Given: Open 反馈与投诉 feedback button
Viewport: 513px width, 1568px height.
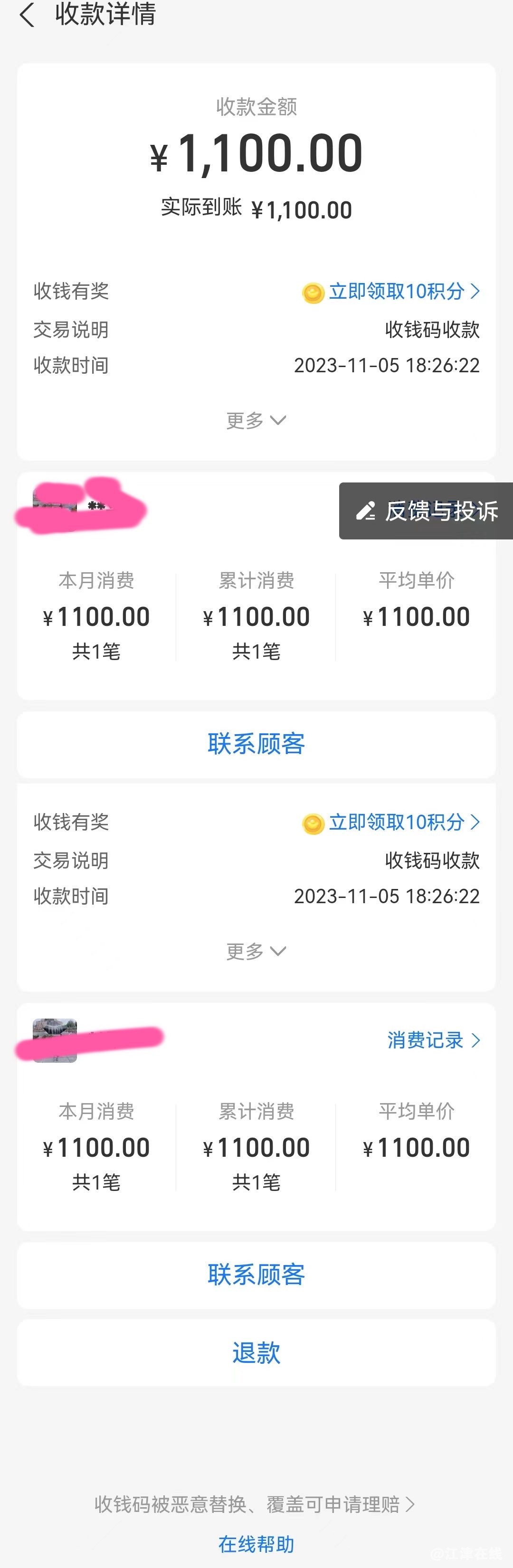Looking at the screenshot, I should tap(426, 510).
